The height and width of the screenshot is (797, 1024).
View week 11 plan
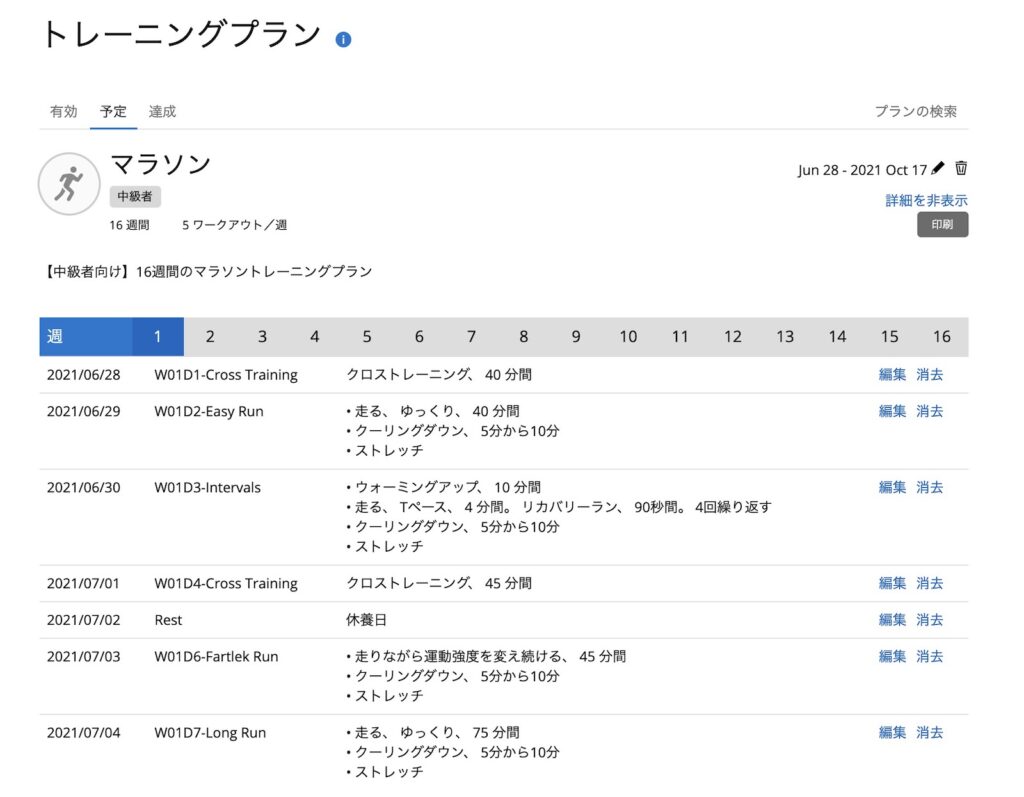coord(680,336)
